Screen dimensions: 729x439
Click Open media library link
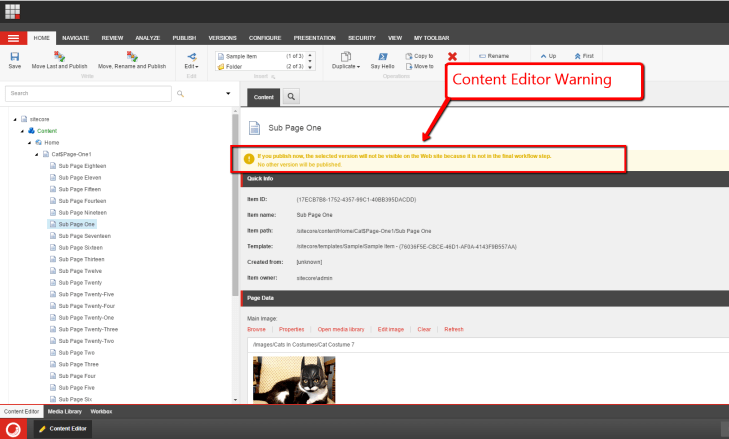[x=341, y=329]
